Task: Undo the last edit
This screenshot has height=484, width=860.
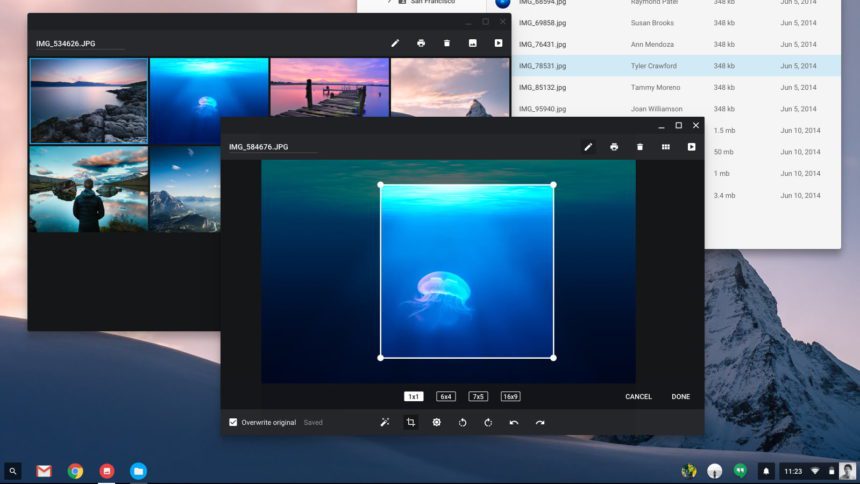Action: click(x=514, y=422)
